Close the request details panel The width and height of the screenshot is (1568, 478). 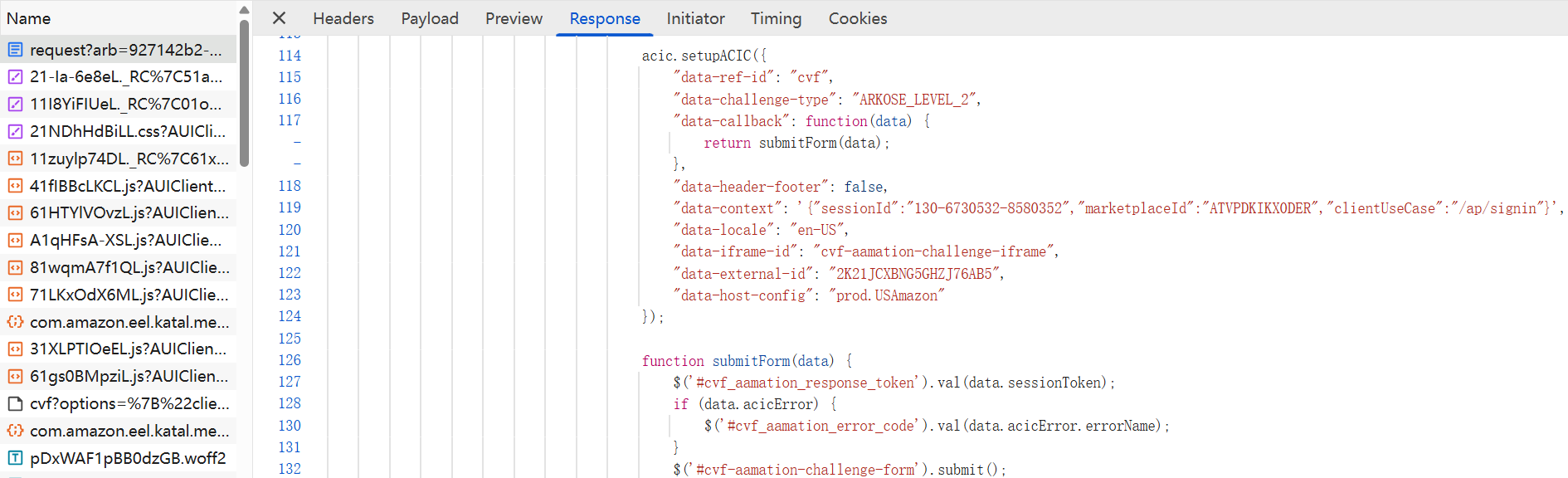[279, 18]
